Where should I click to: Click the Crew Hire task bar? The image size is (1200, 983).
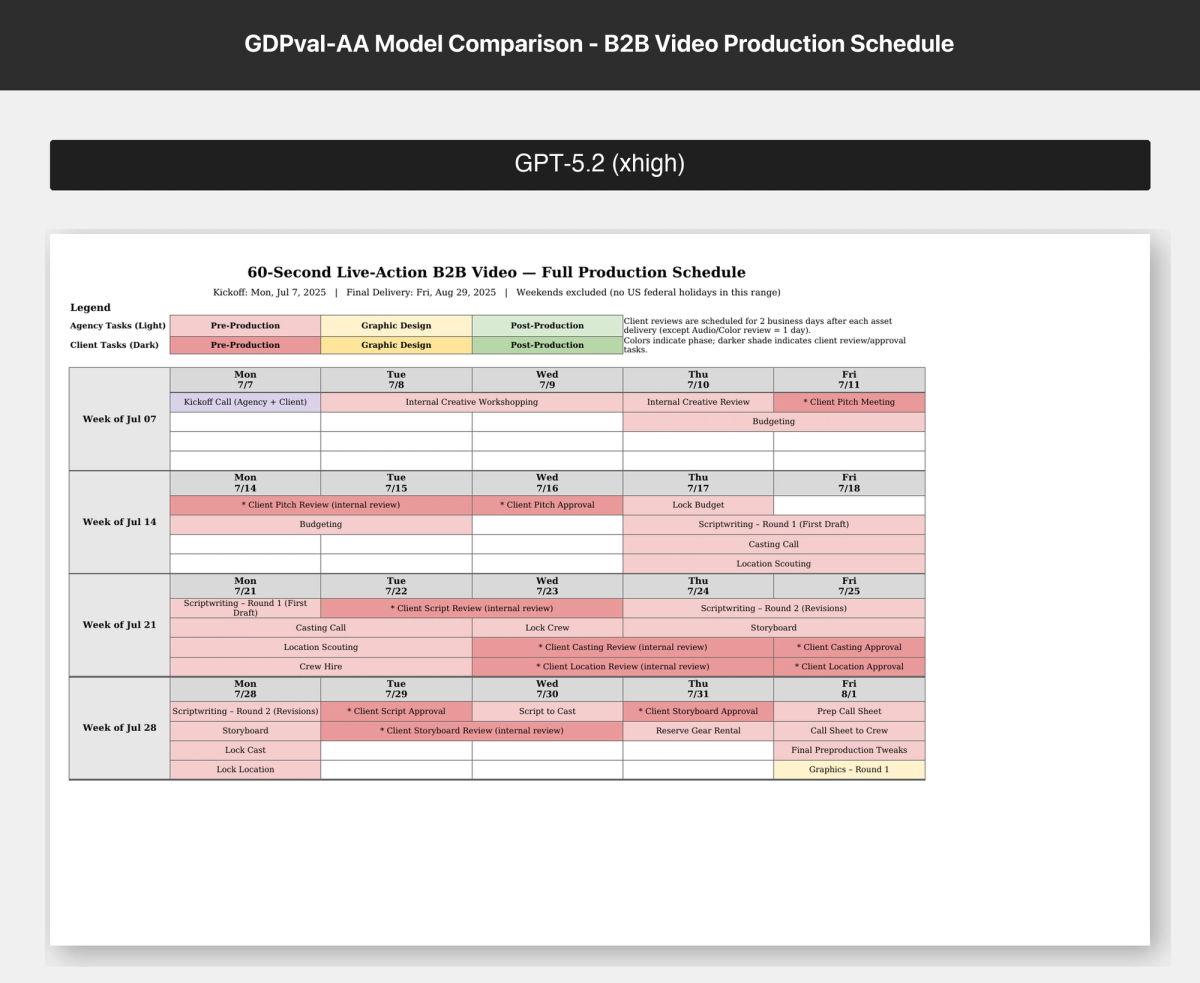point(320,667)
